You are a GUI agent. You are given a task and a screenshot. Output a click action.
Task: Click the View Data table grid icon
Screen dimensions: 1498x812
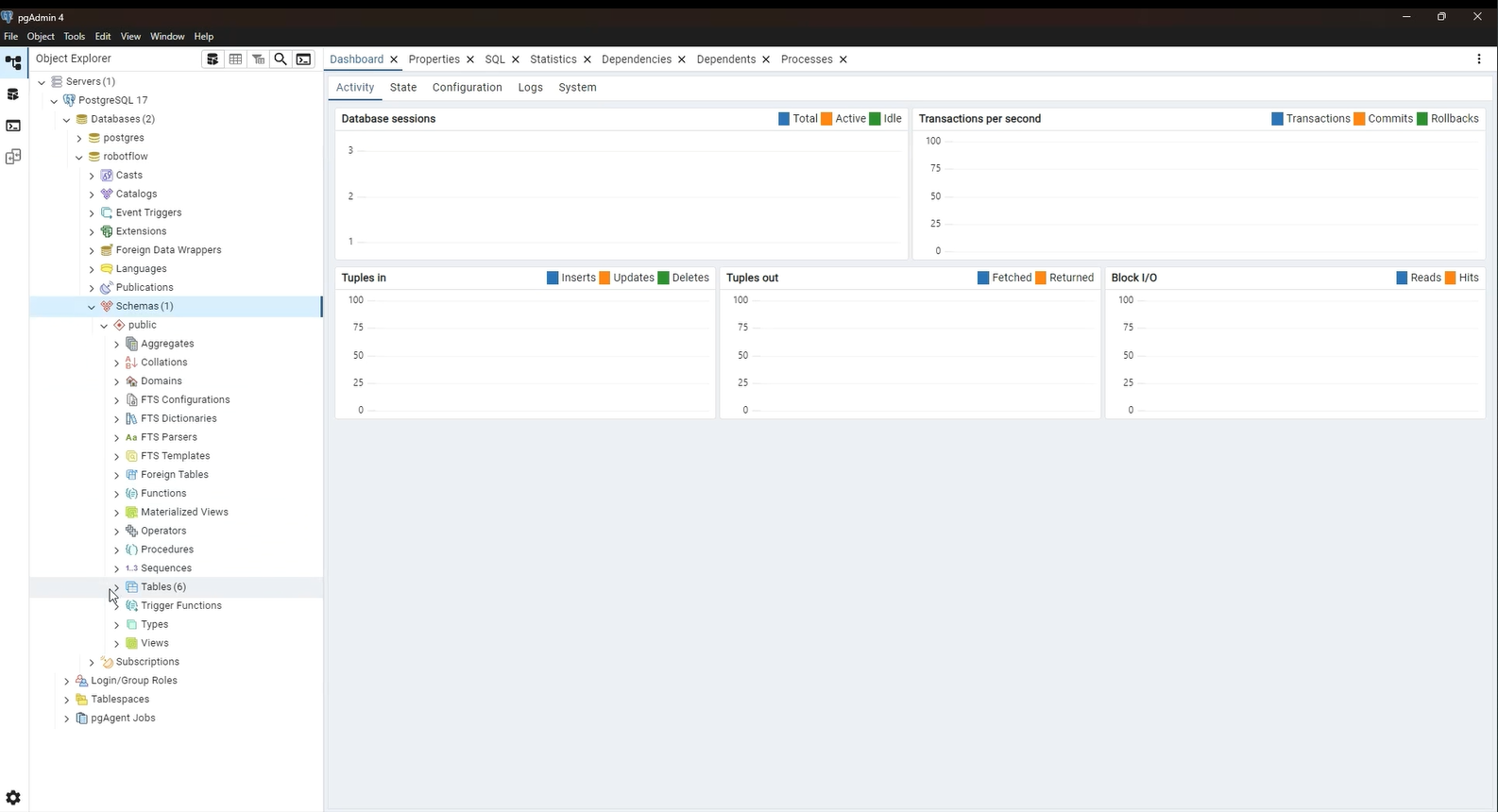pyautogui.click(x=235, y=59)
